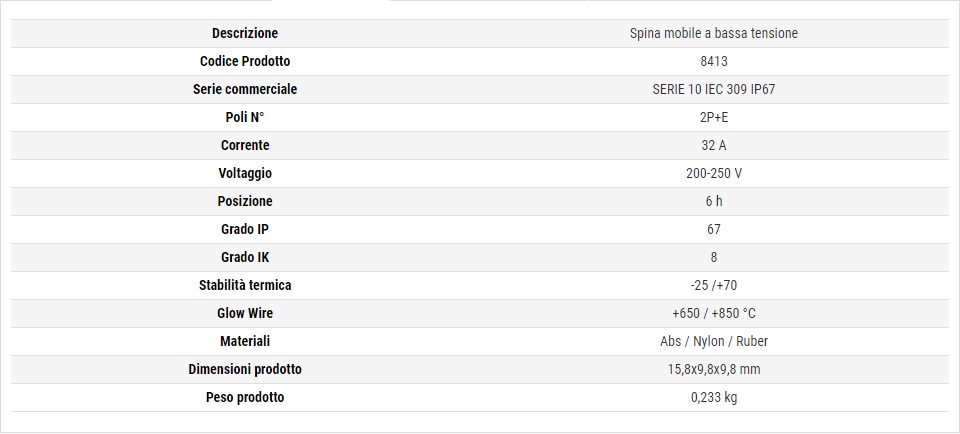Select the '6 h' position value

[x=713, y=201]
